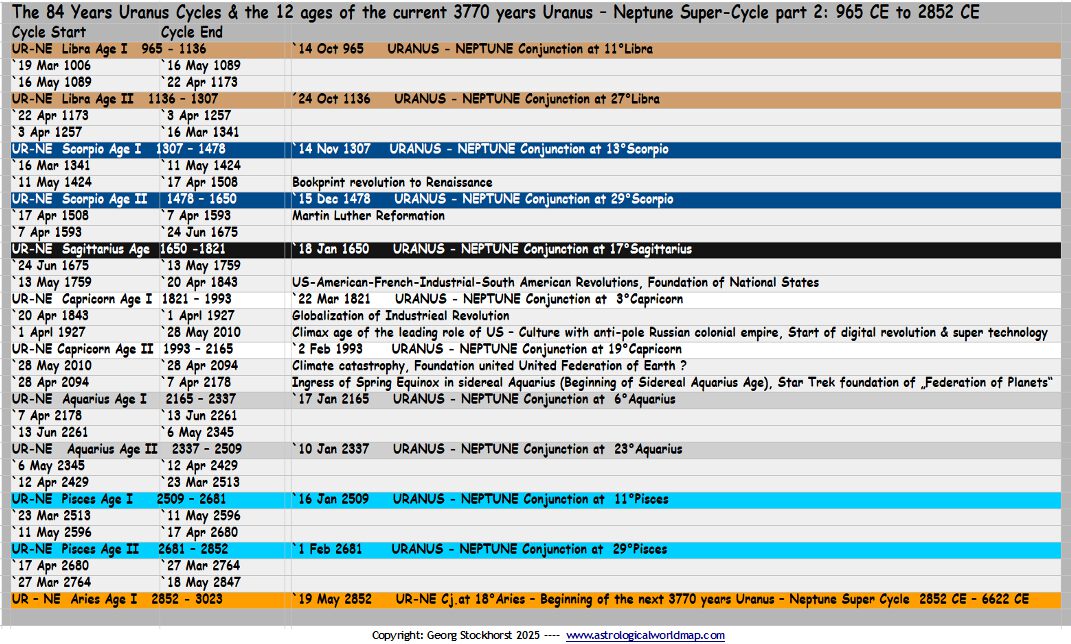Screen dimensions: 1071x644
Task: Click the '22 Apr 1173' cycle end cell
Action: [x=199, y=82]
